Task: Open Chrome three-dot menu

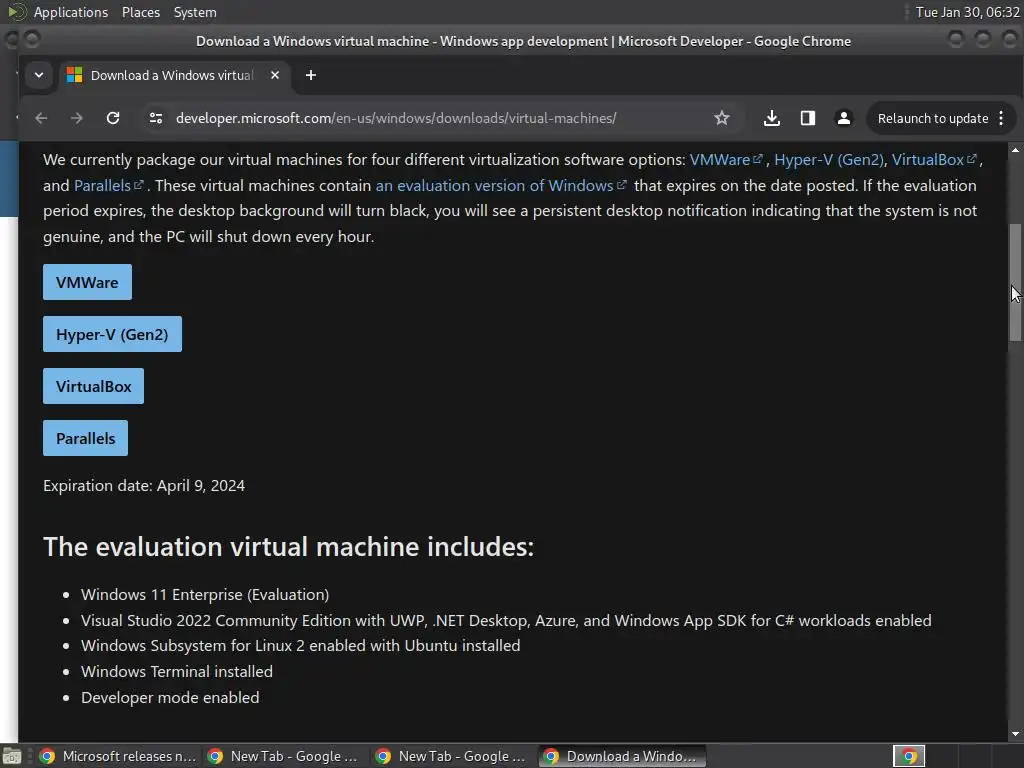Action: pos(1001,118)
